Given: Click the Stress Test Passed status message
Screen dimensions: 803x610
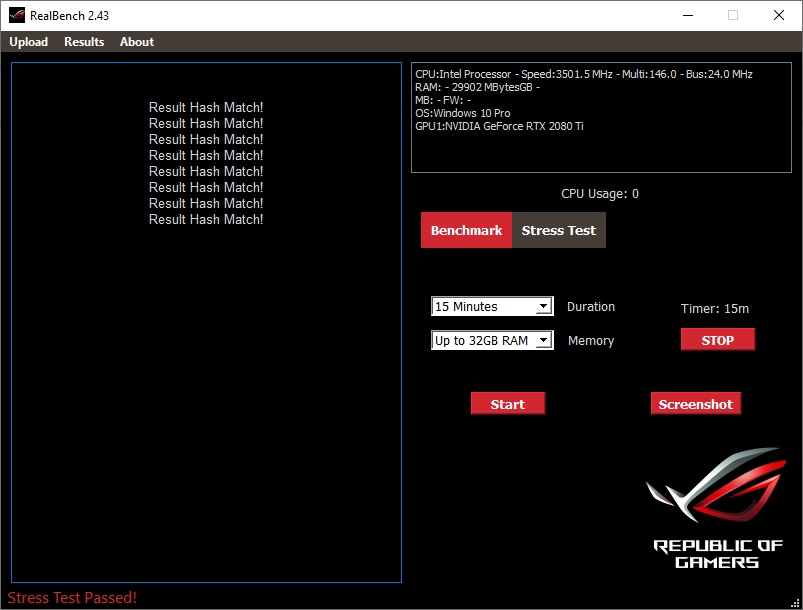Looking at the screenshot, I should coord(72,598).
